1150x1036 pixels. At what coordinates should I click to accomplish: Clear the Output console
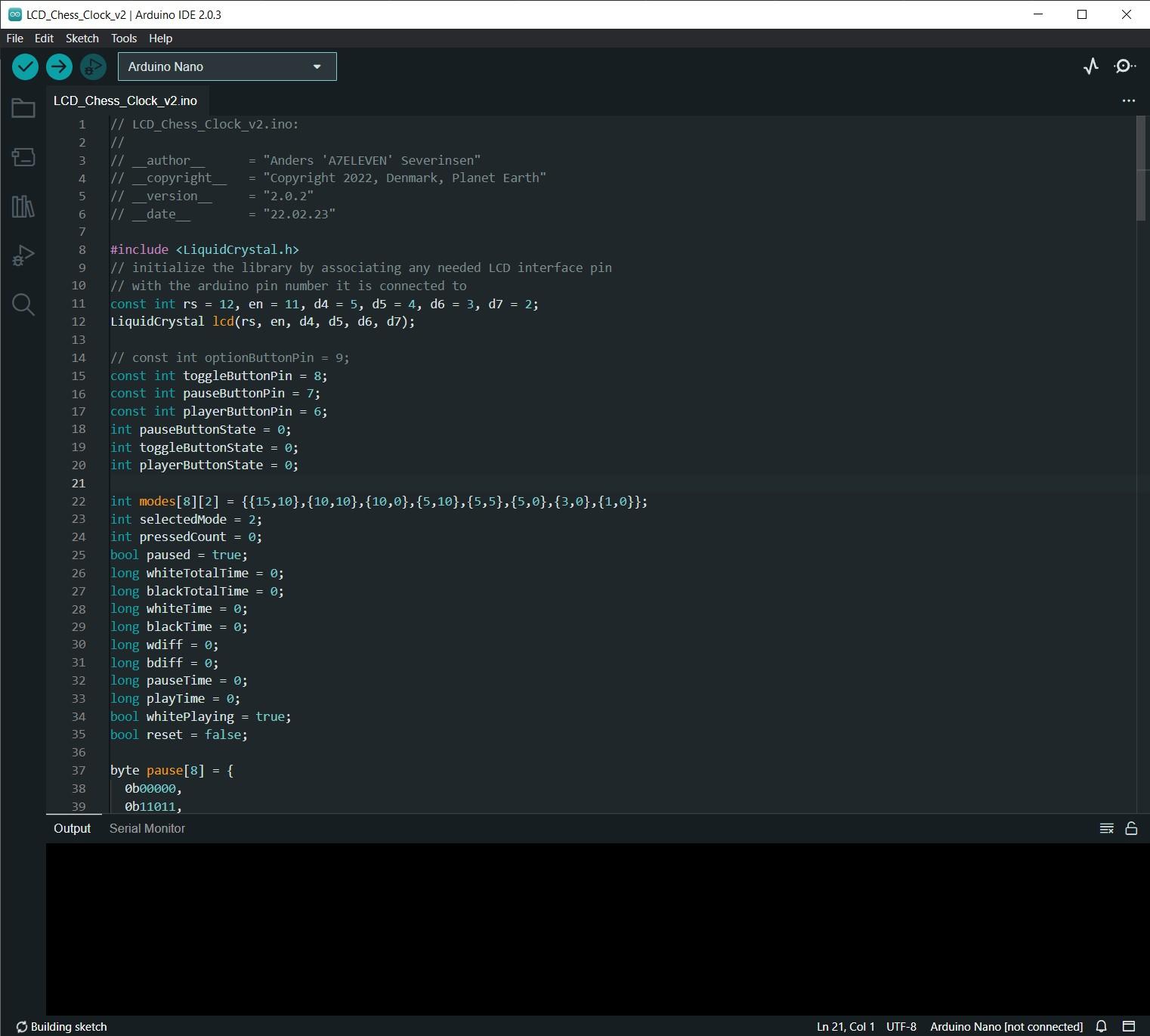click(1105, 828)
